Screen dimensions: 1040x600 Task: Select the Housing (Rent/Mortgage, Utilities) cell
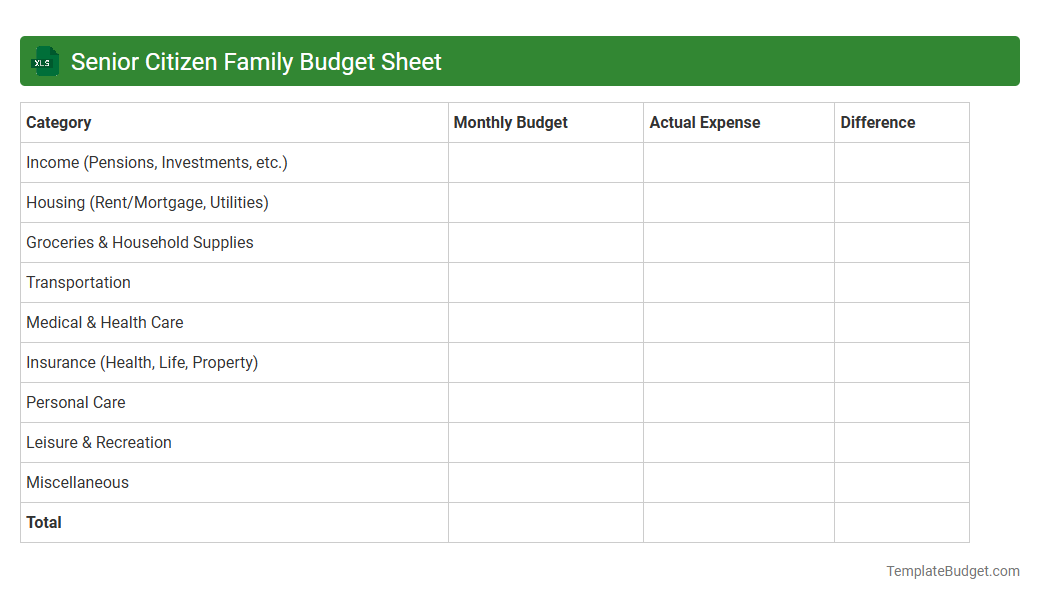[x=147, y=202]
